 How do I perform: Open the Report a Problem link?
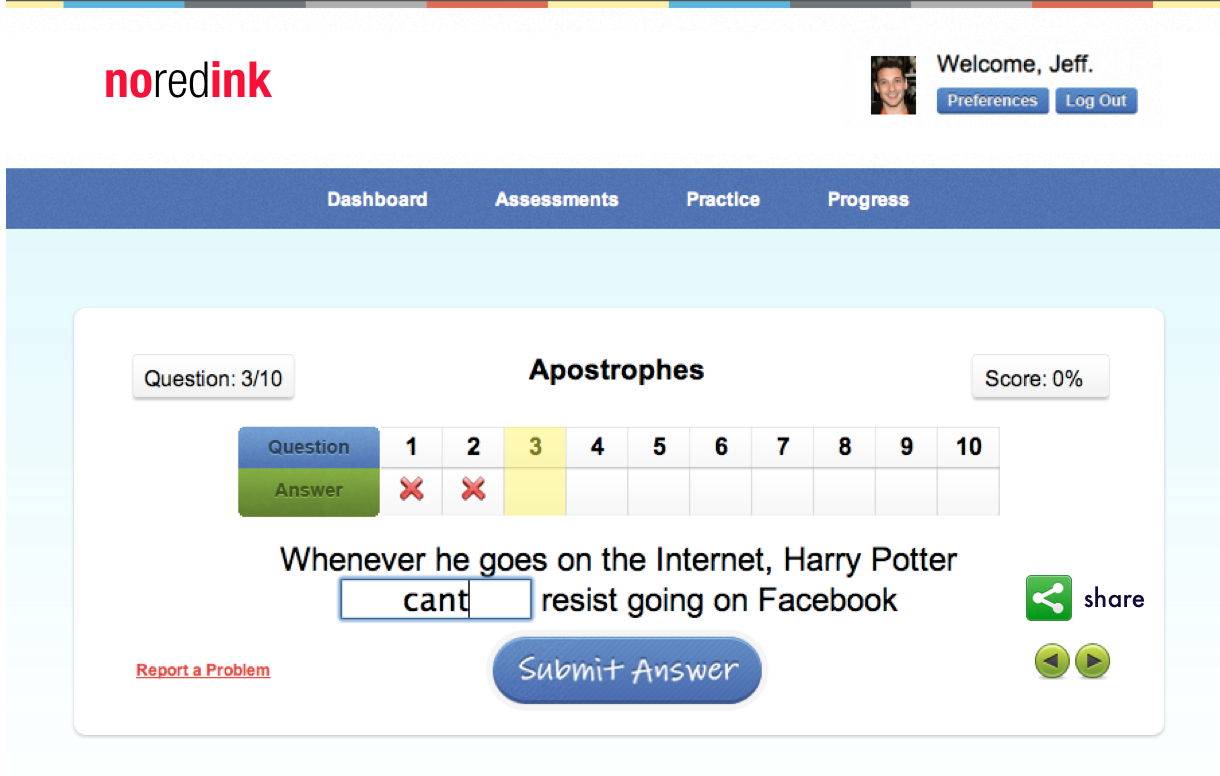click(x=203, y=670)
